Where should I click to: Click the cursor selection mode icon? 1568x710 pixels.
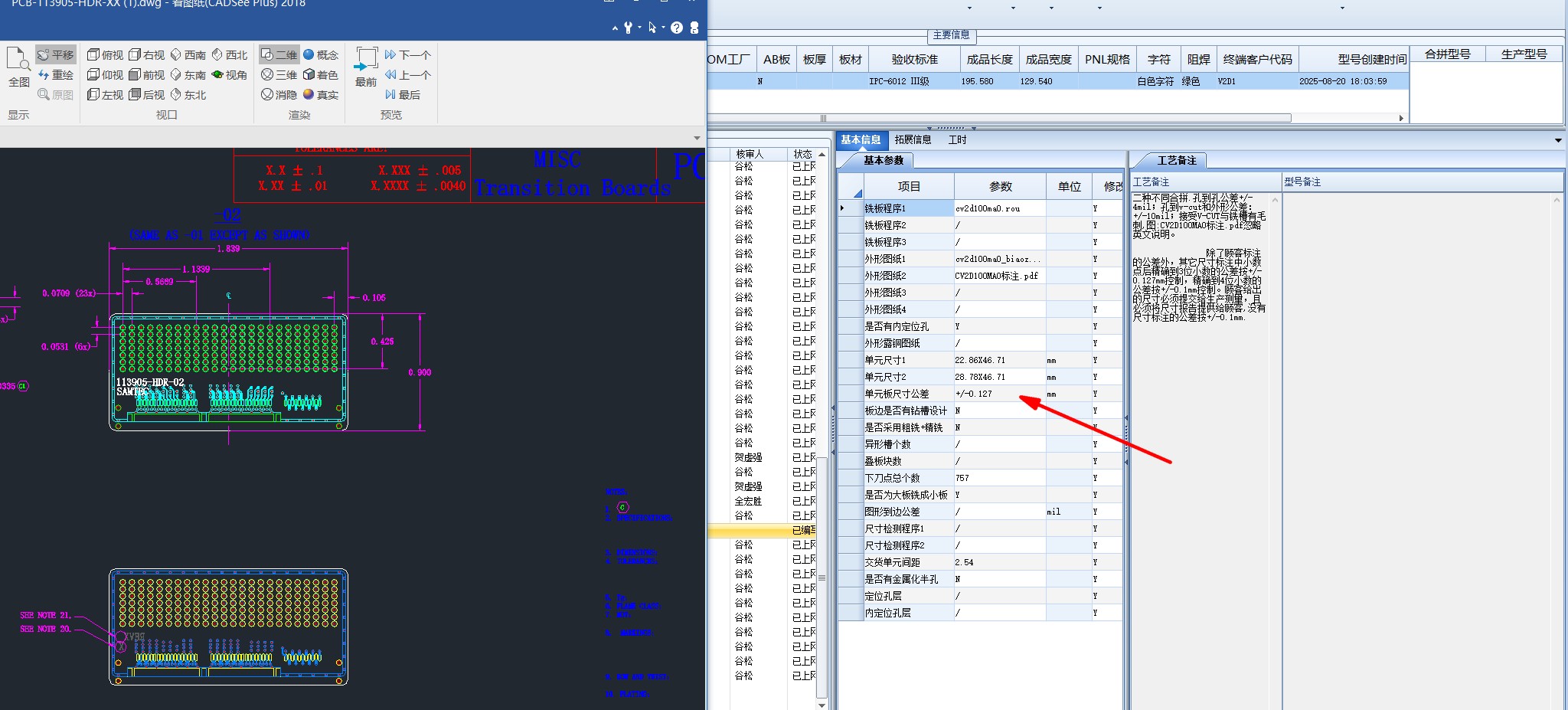(x=652, y=28)
